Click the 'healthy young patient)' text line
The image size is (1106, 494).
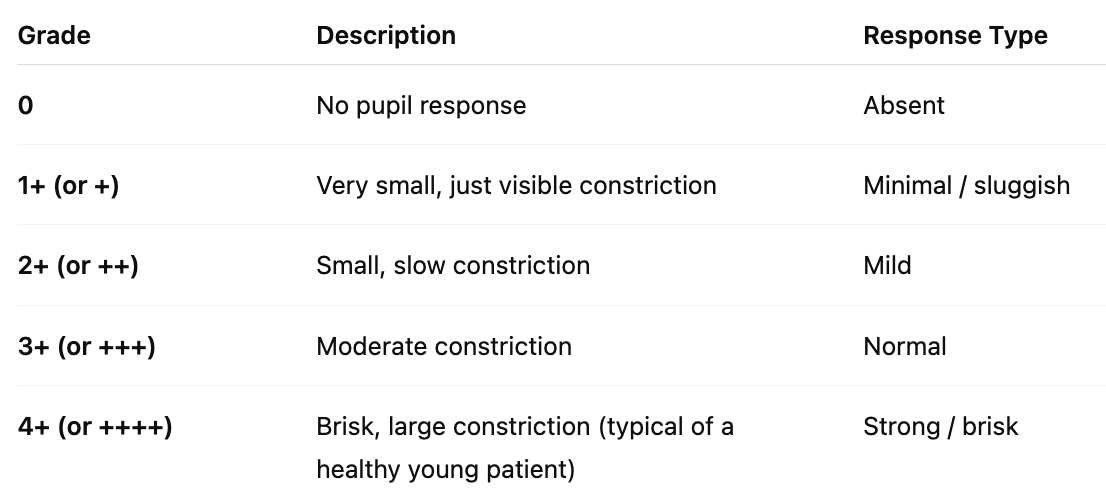(446, 467)
